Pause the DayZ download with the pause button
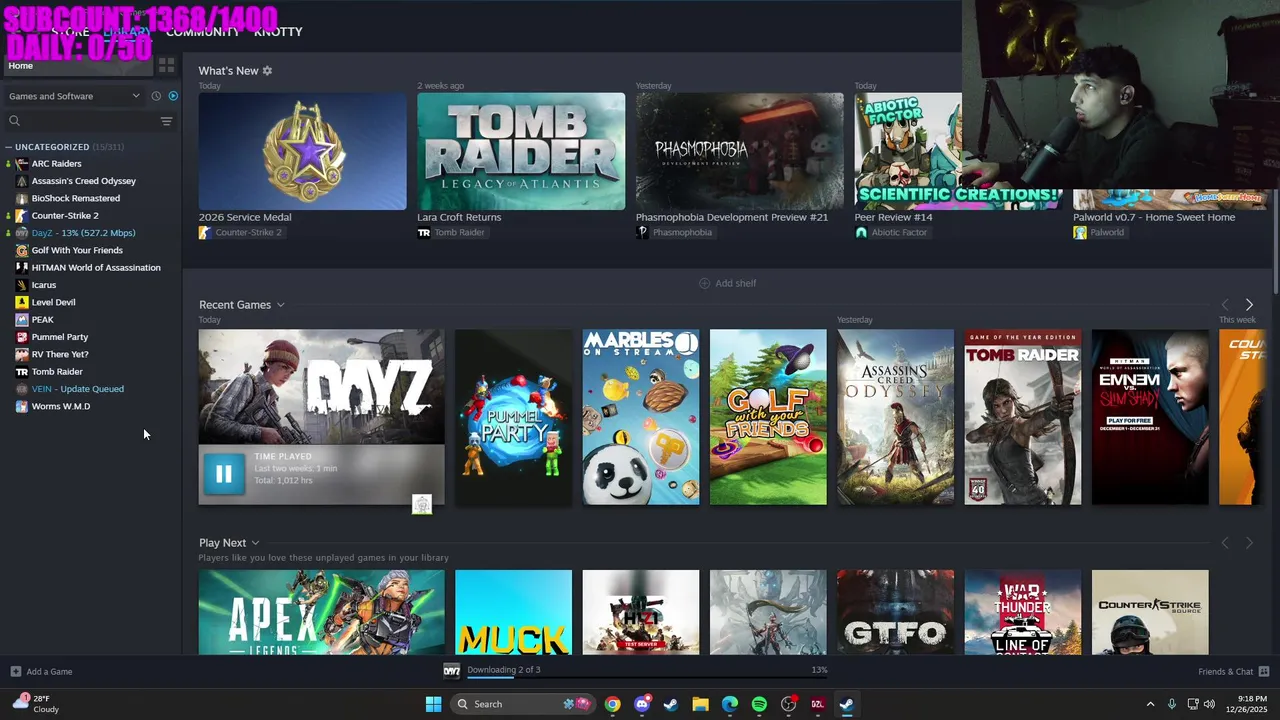 pos(223,474)
